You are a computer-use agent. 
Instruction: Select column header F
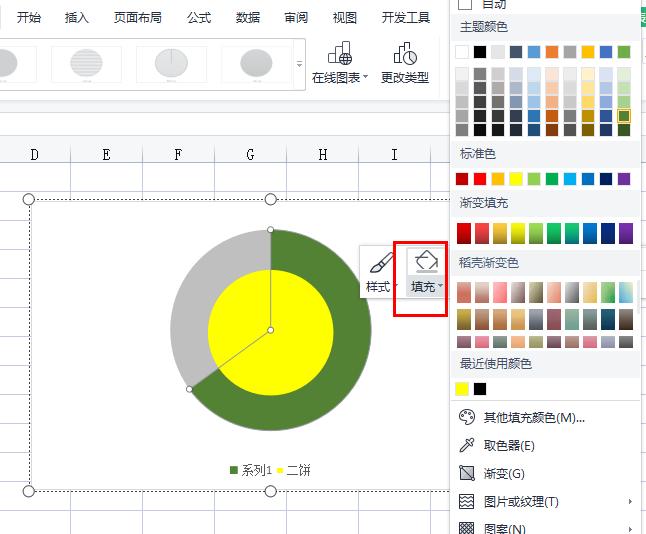pyautogui.click(x=178, y=155)
